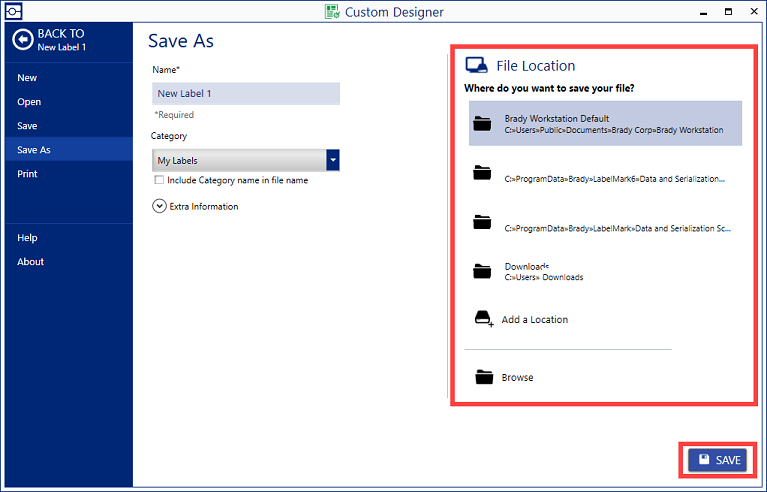Select the LabelMark6 Data and Serialization path
The width and height of the screenshot is (767, 492).
click(615, 179)
